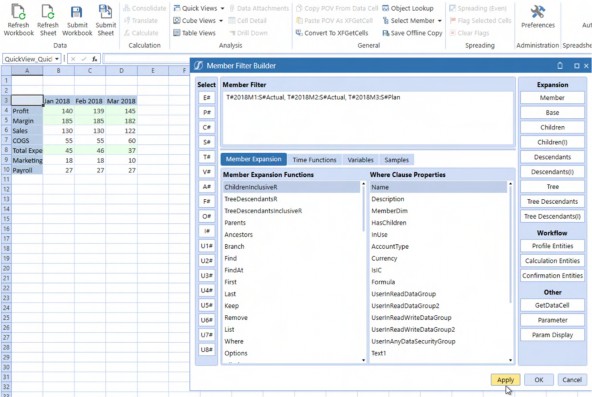Click Tree Descendants button
Screen dimensions: 592x397
click(x=552, y=202)
